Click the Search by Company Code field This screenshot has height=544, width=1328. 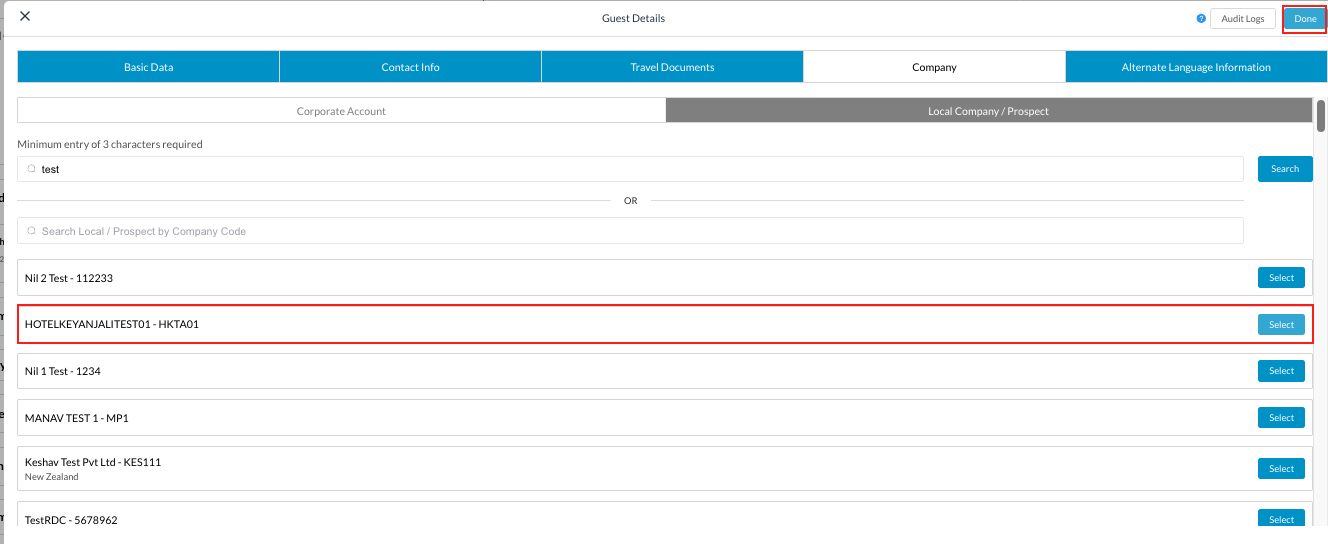tap(630, 231)
